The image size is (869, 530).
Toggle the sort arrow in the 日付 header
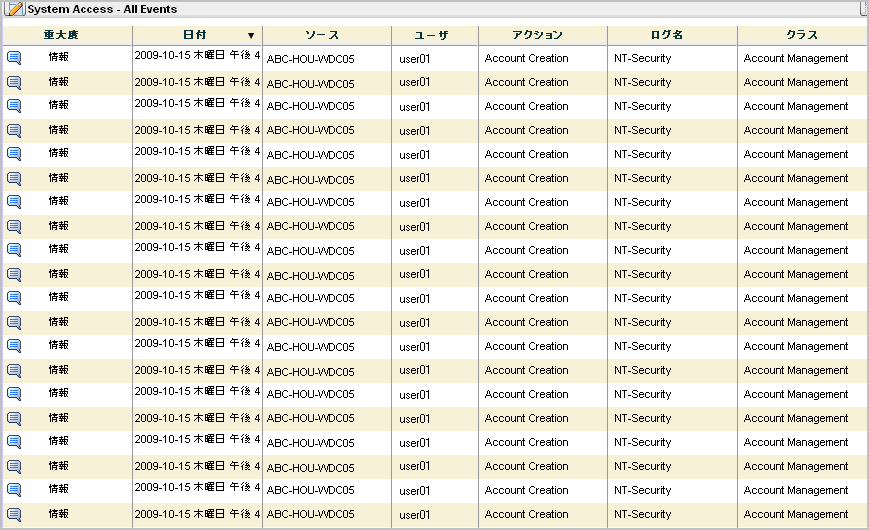251,35
